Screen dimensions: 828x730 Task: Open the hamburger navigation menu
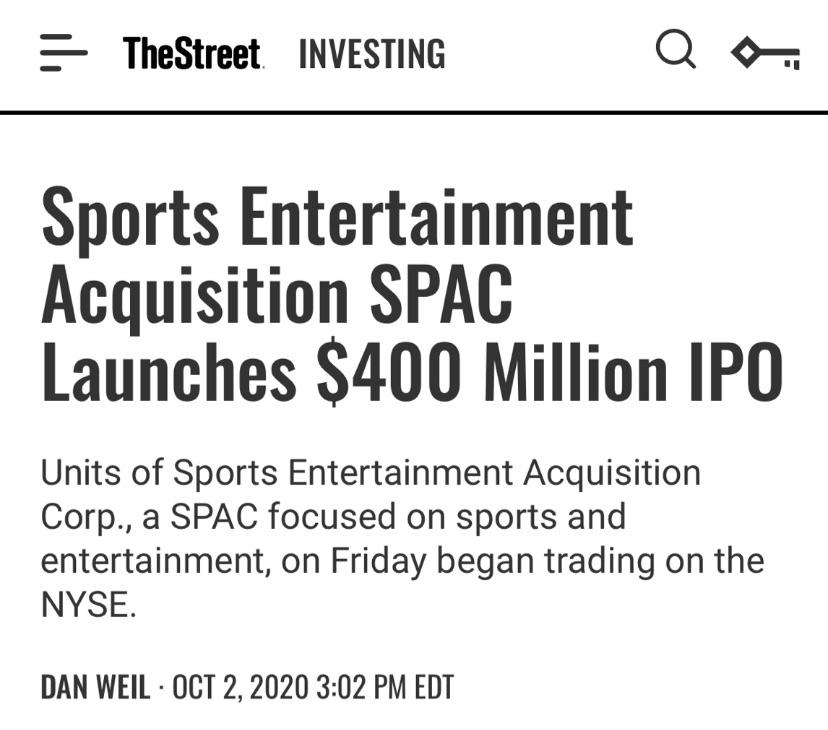62,54
